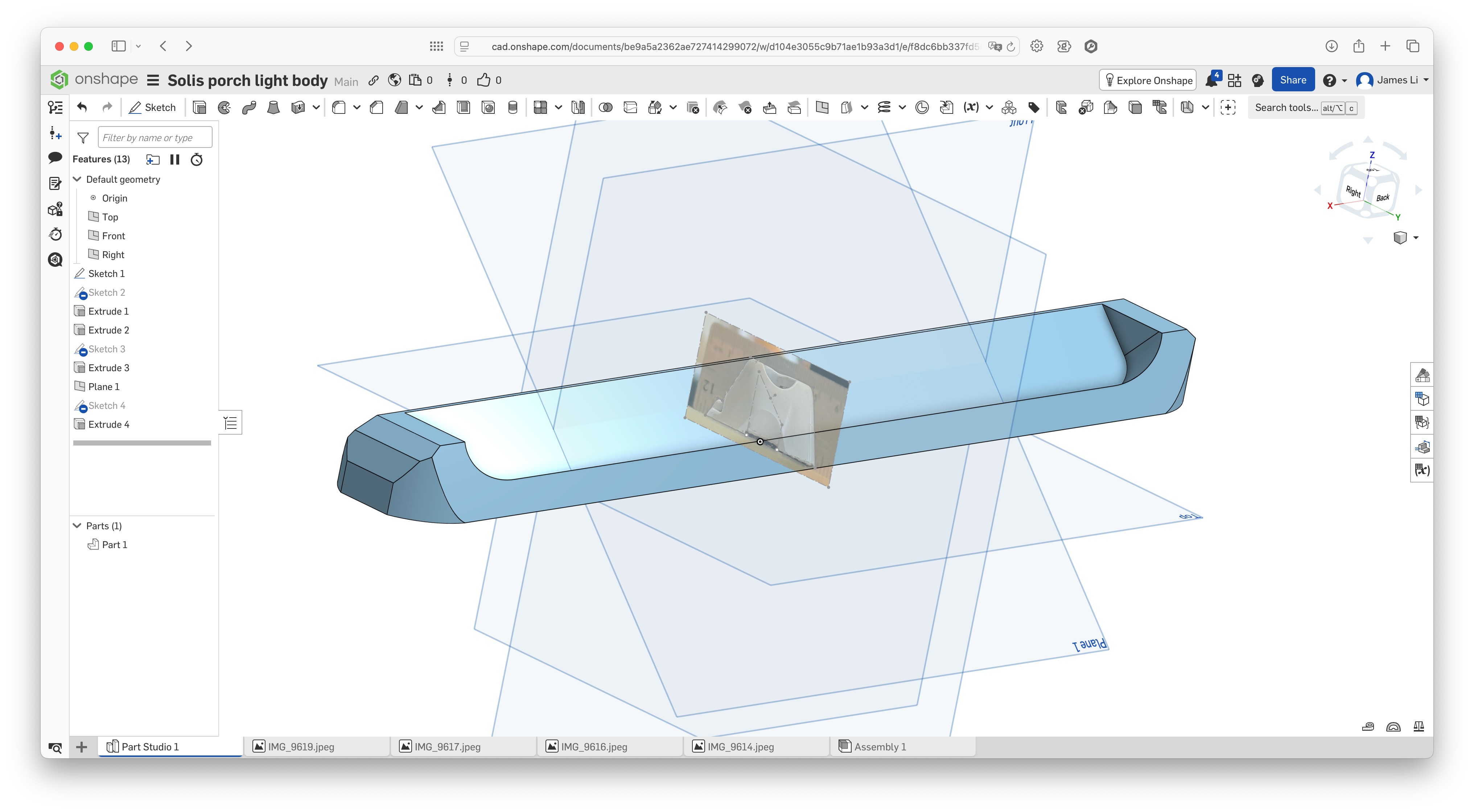1474x812 pixels.
Task: Pause feature regeneration
Action: click(175, 159)
